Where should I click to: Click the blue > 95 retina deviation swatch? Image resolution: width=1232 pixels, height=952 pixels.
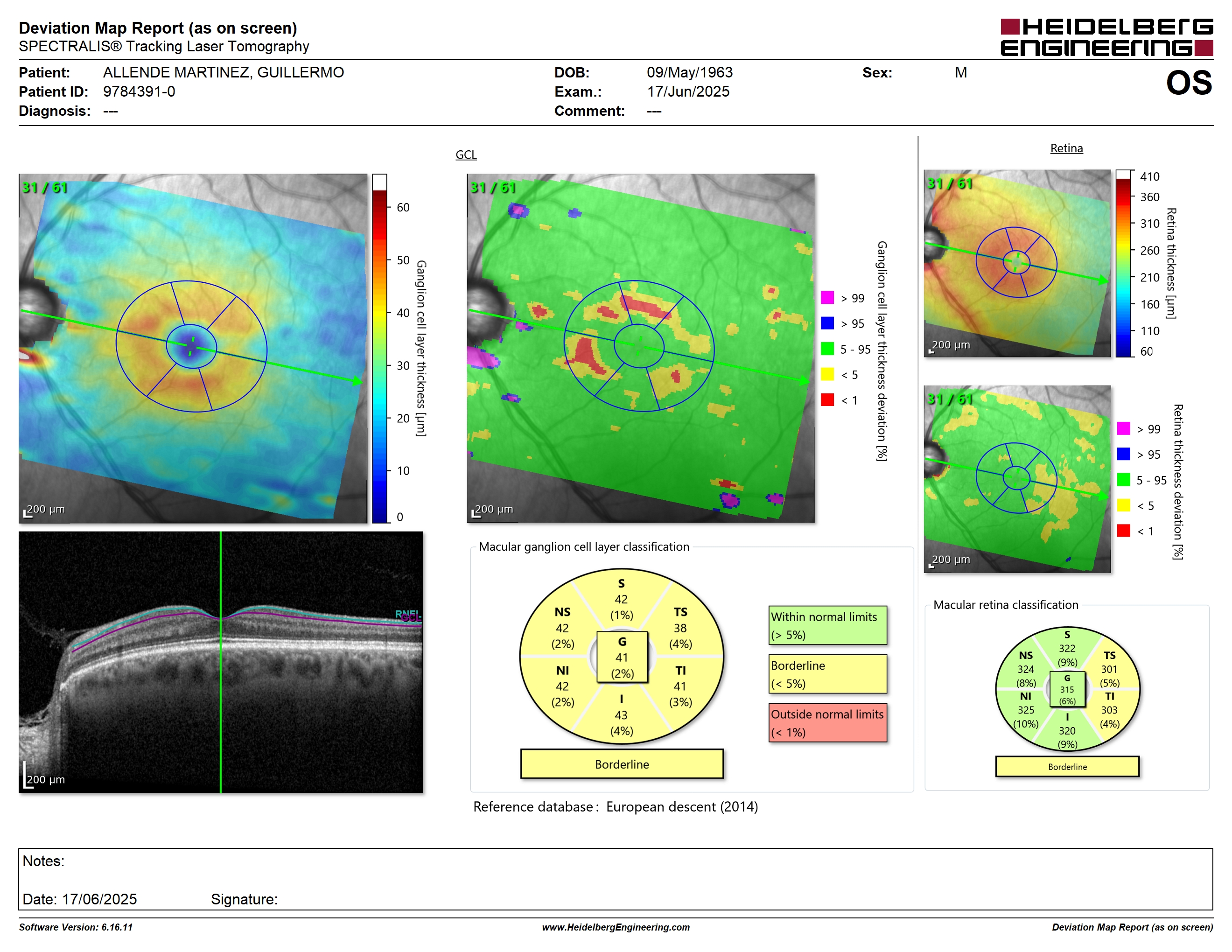[x=1123, y=454]
